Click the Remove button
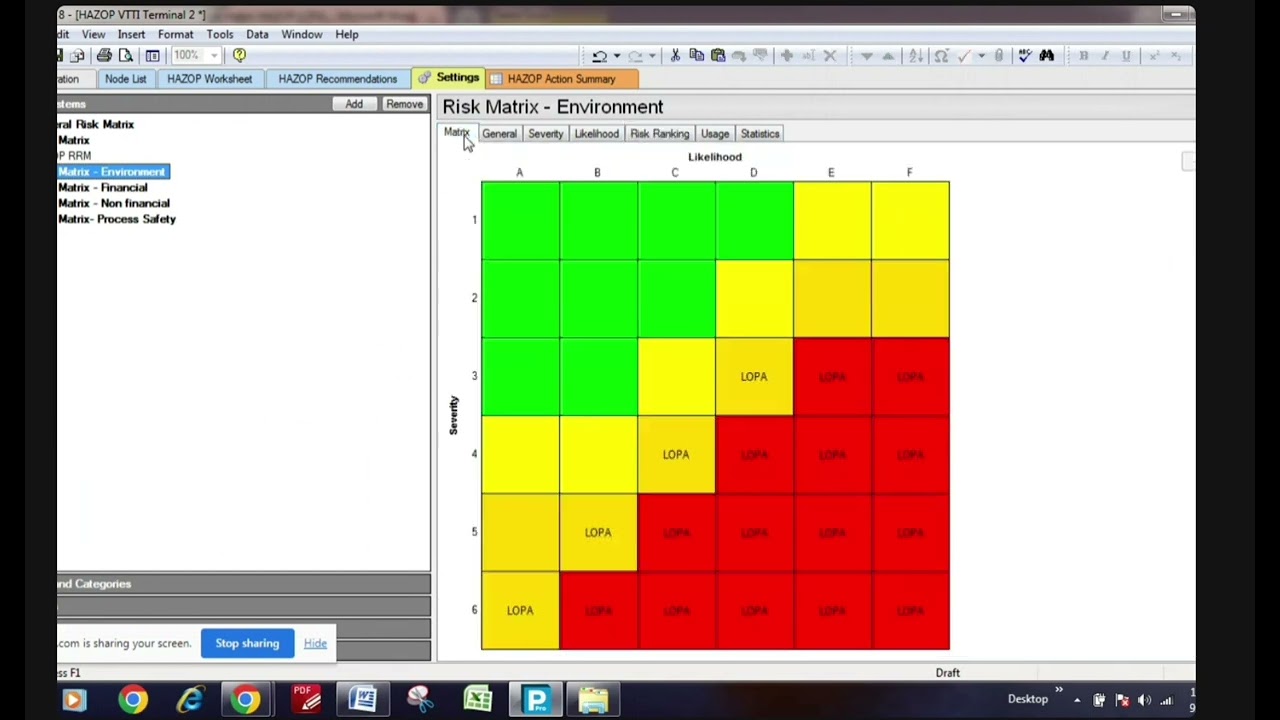Screen dimensions: 1280x720 pos(404,104)
